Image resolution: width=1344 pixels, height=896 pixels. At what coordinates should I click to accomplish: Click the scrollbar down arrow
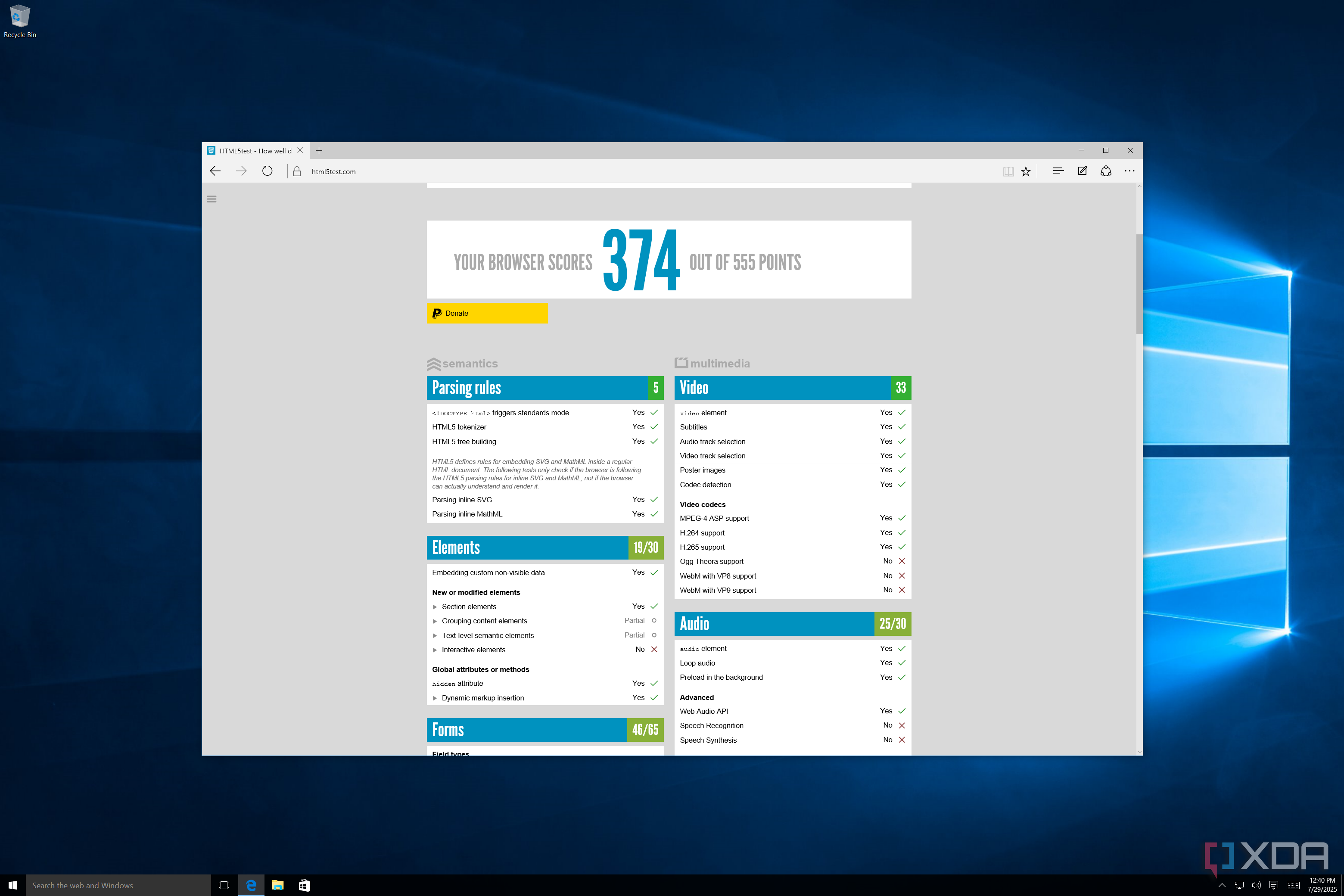click(x=1139, y=752)
